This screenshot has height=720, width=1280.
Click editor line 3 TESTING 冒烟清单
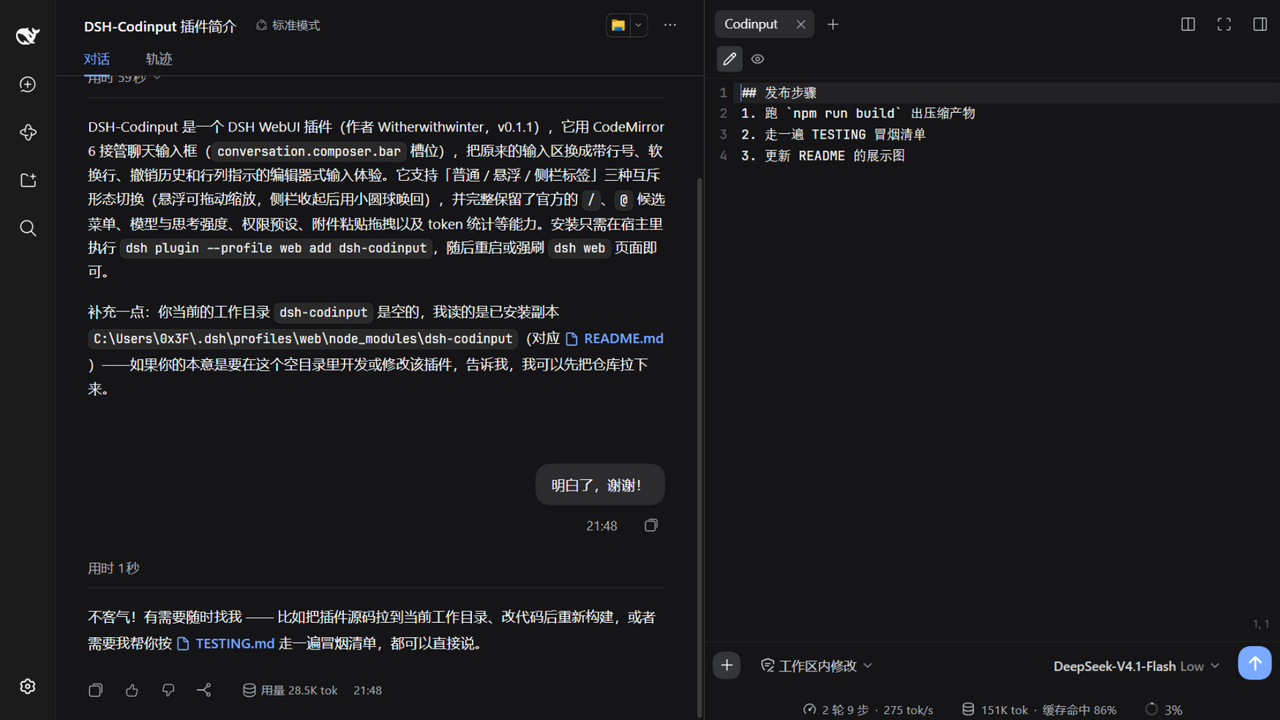pos(833,134)
